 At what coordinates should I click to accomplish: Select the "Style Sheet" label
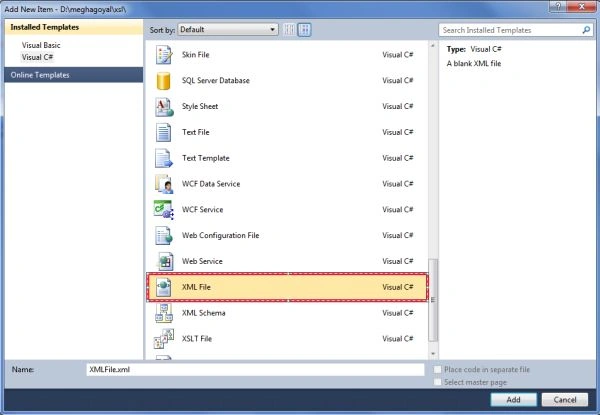click(x=200, y=106)
